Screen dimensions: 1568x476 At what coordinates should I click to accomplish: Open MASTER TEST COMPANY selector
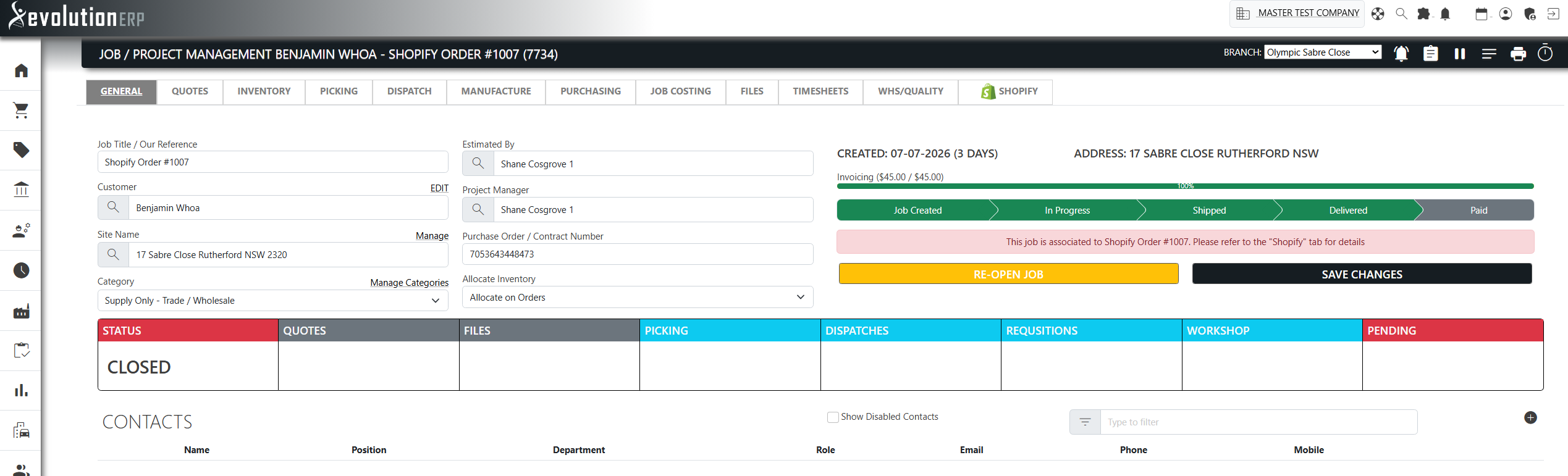pyautogui.click(x=1297, y=13)
